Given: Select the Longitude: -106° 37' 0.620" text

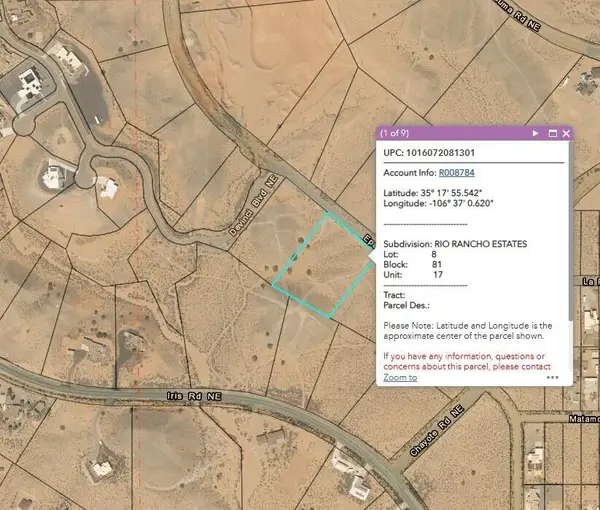Looking at the screenshot, I should coord(439,203).
